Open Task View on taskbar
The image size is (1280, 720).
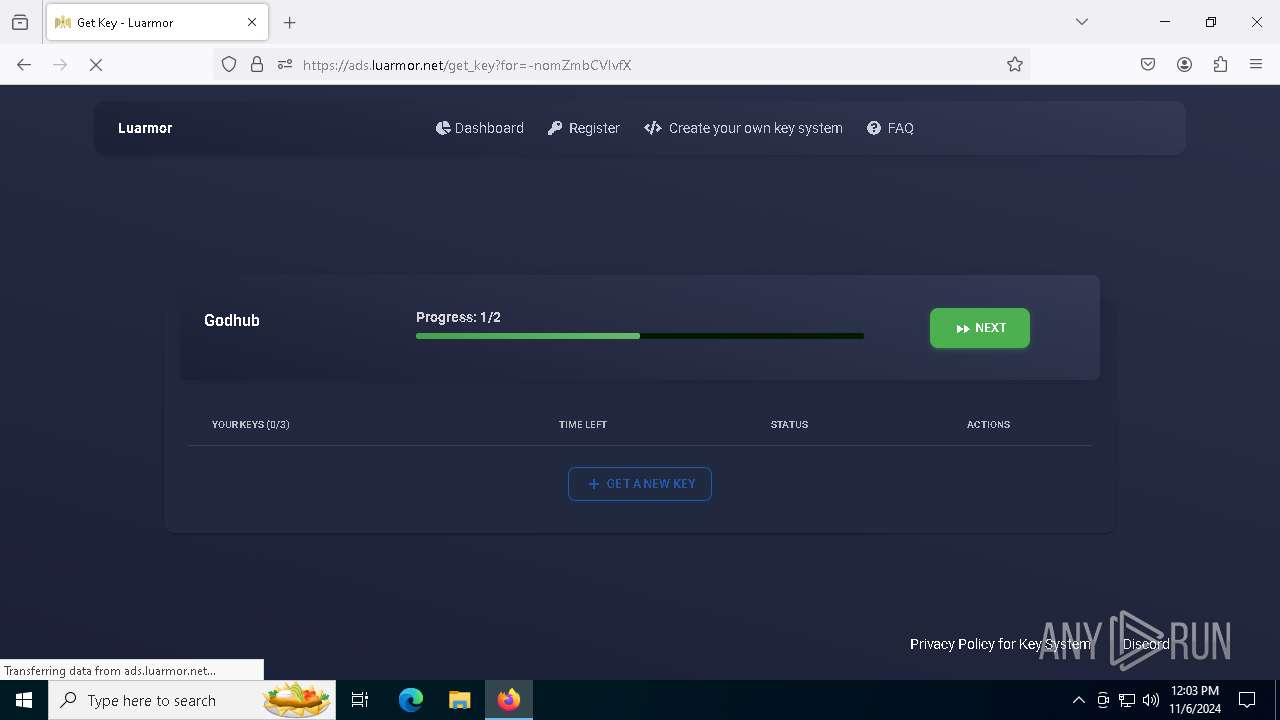[x=360, y=700]
